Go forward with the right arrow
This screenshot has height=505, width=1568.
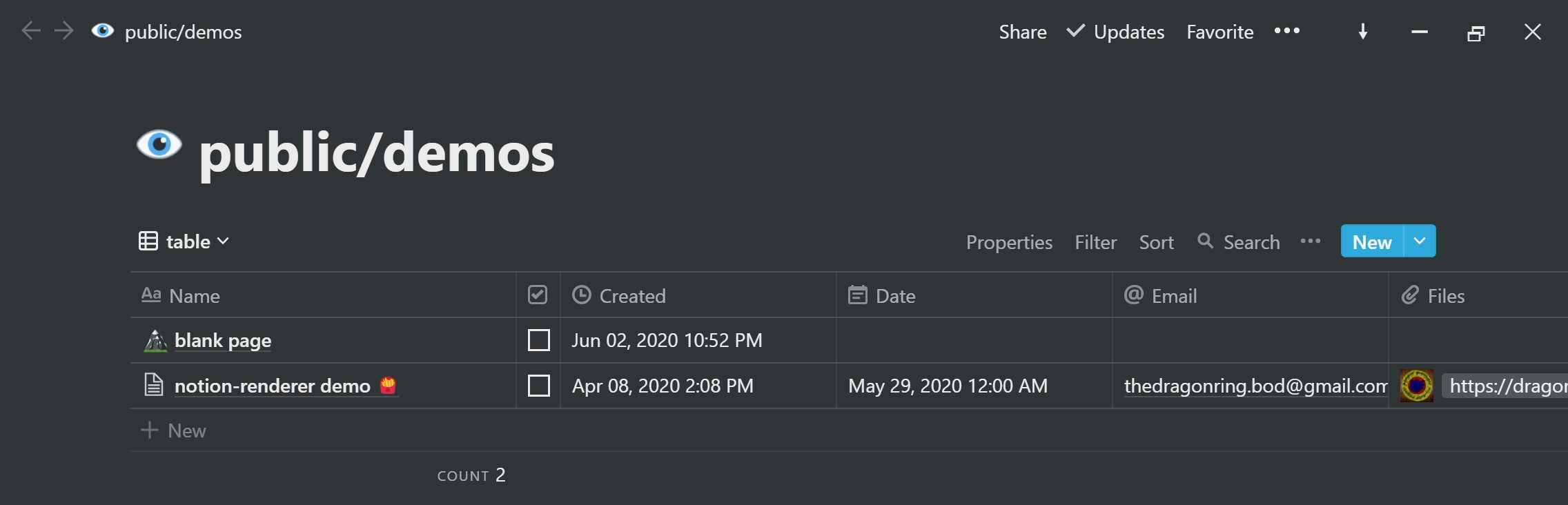coord(63,31)
